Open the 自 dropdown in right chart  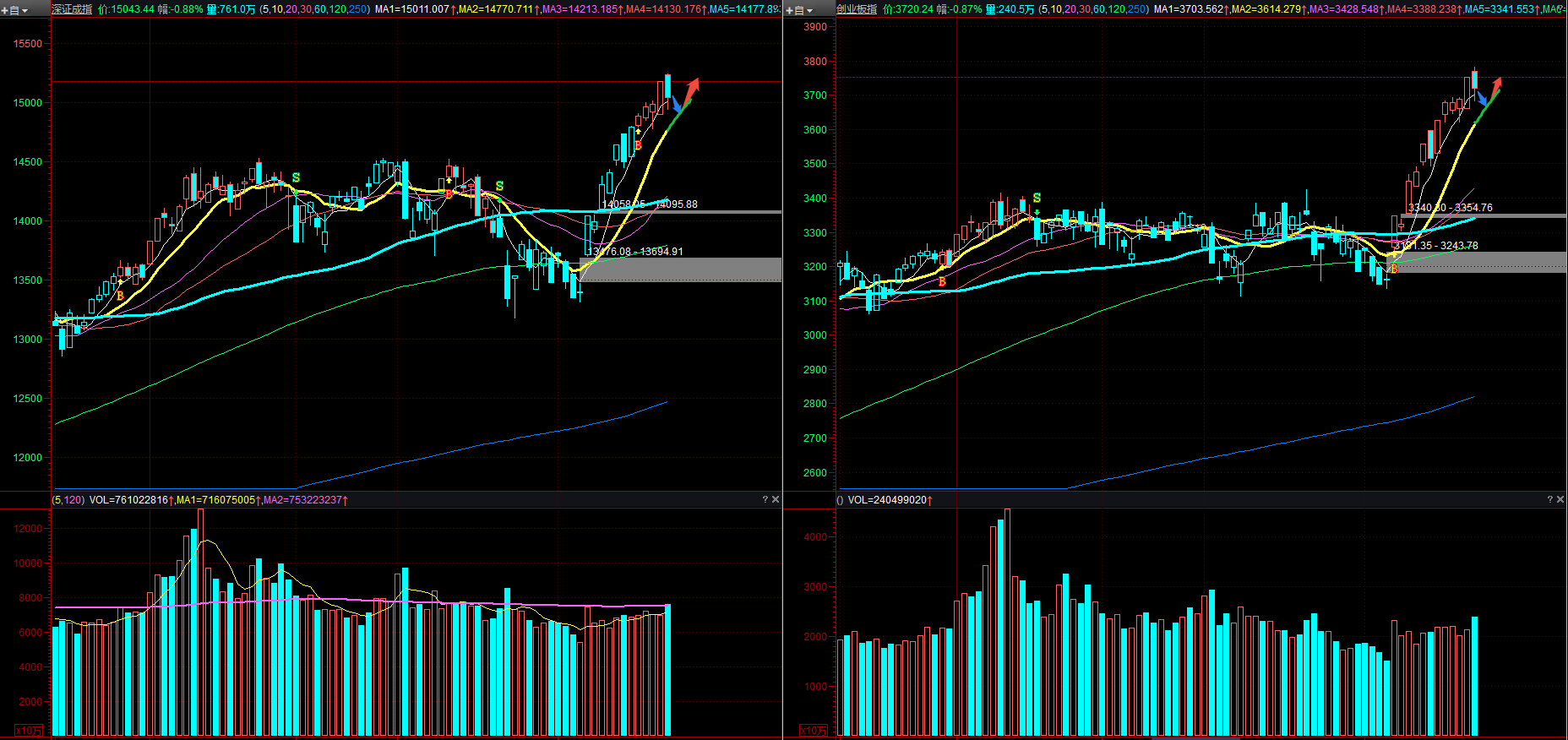click(803, 10)
